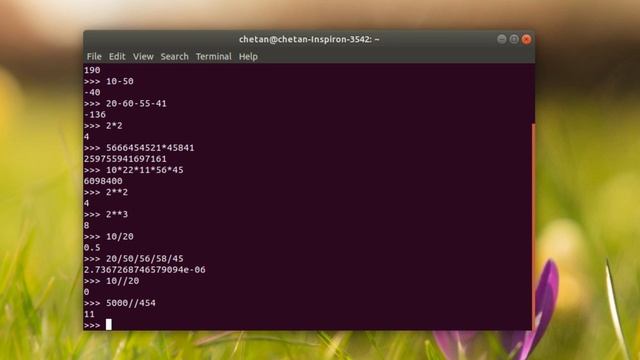
Task: Open the Terminal menu
Action: coord(213,56)
